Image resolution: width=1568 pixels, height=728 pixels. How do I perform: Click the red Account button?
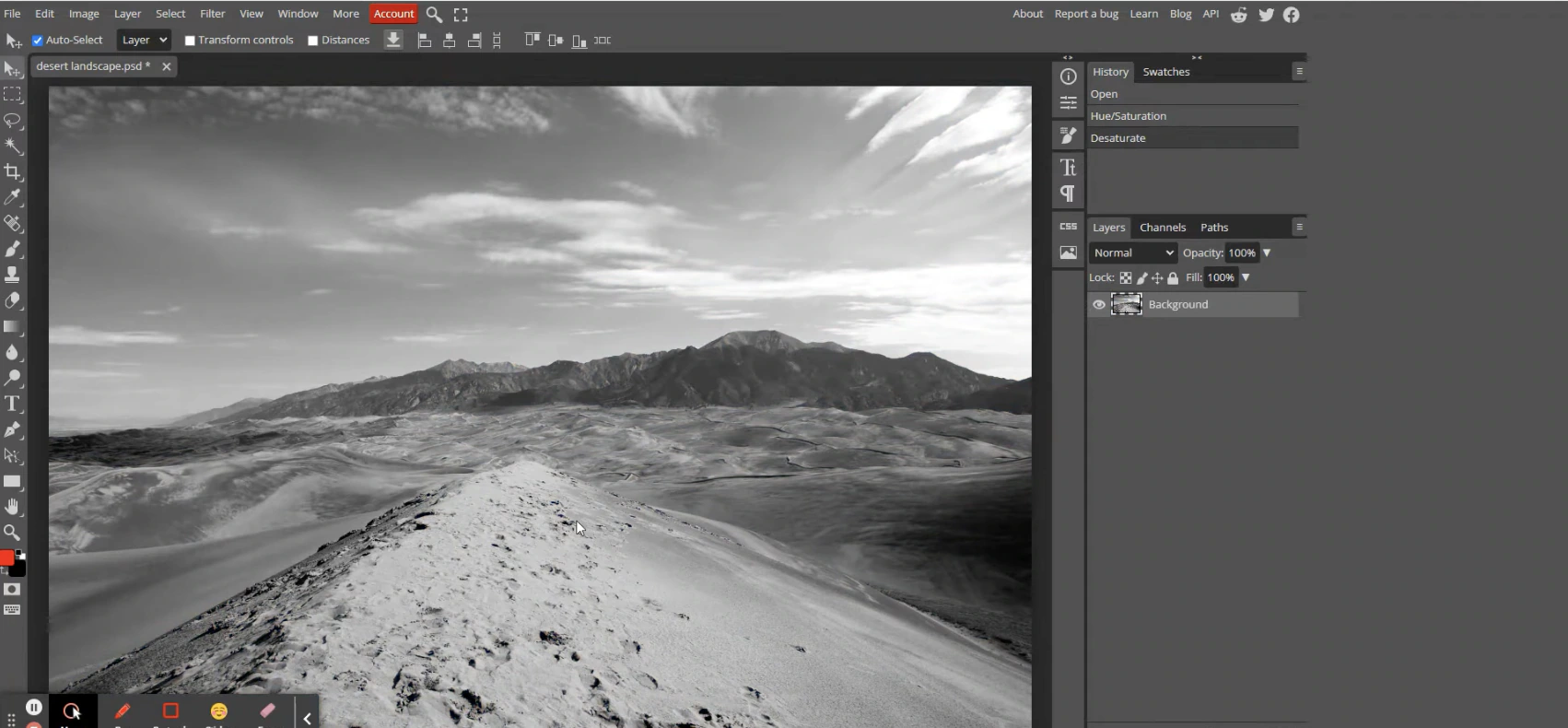393,14
